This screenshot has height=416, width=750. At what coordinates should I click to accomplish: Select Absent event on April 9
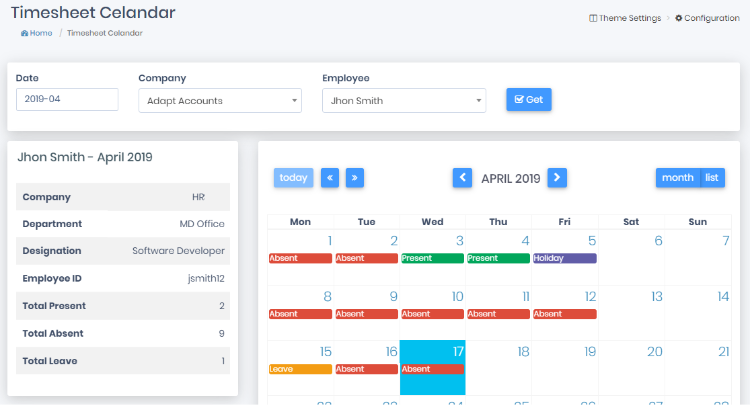coord(367,314)
